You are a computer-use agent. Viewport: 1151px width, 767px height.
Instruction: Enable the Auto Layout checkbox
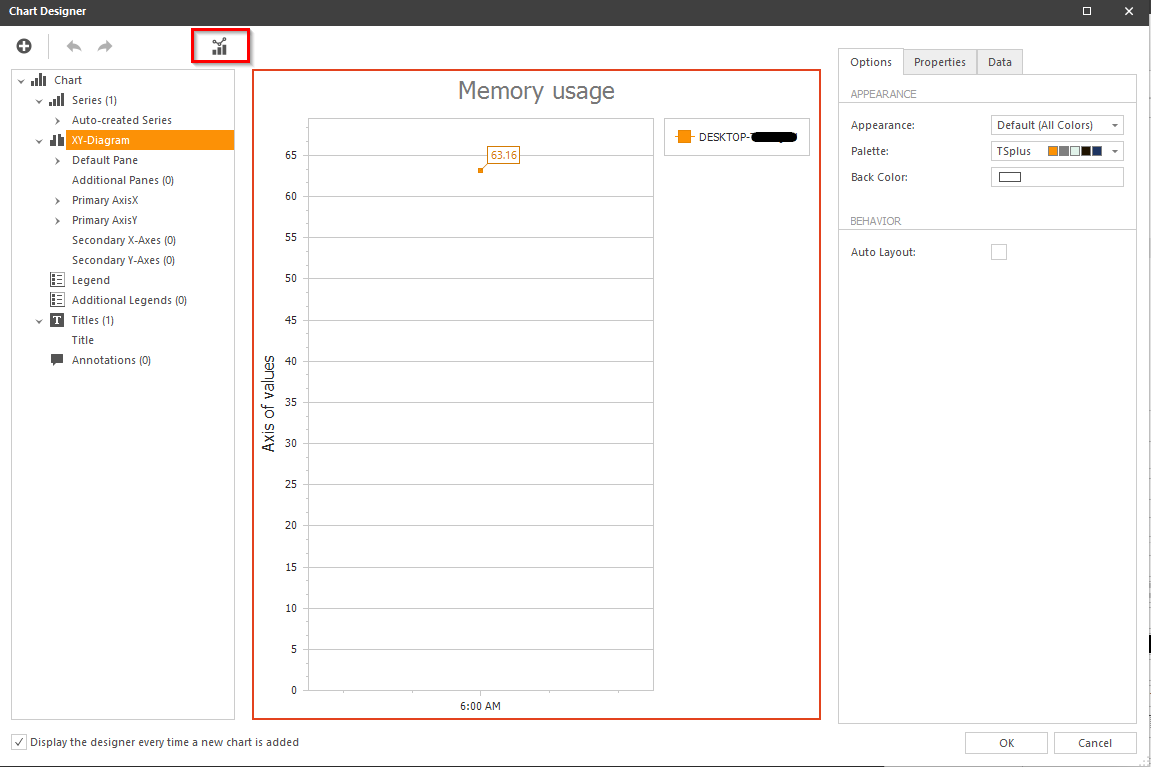[x=998, y=251]
